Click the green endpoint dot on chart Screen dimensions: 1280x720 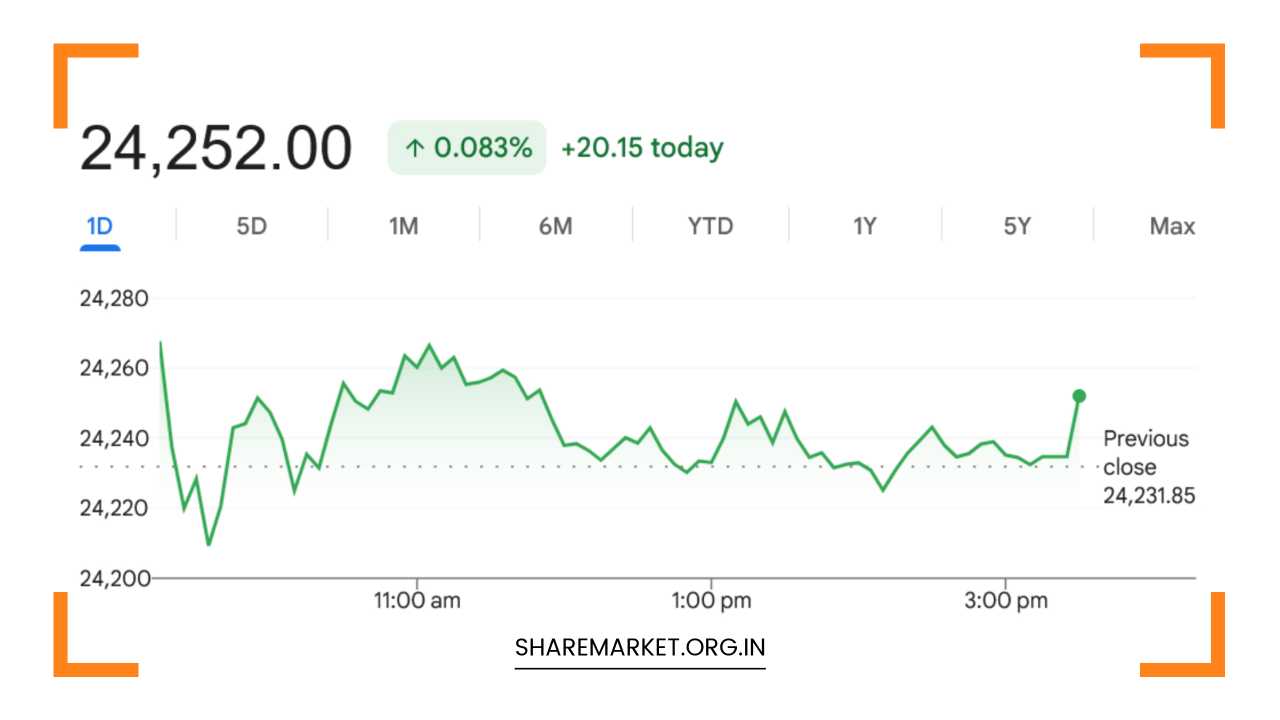[1079, 396]
